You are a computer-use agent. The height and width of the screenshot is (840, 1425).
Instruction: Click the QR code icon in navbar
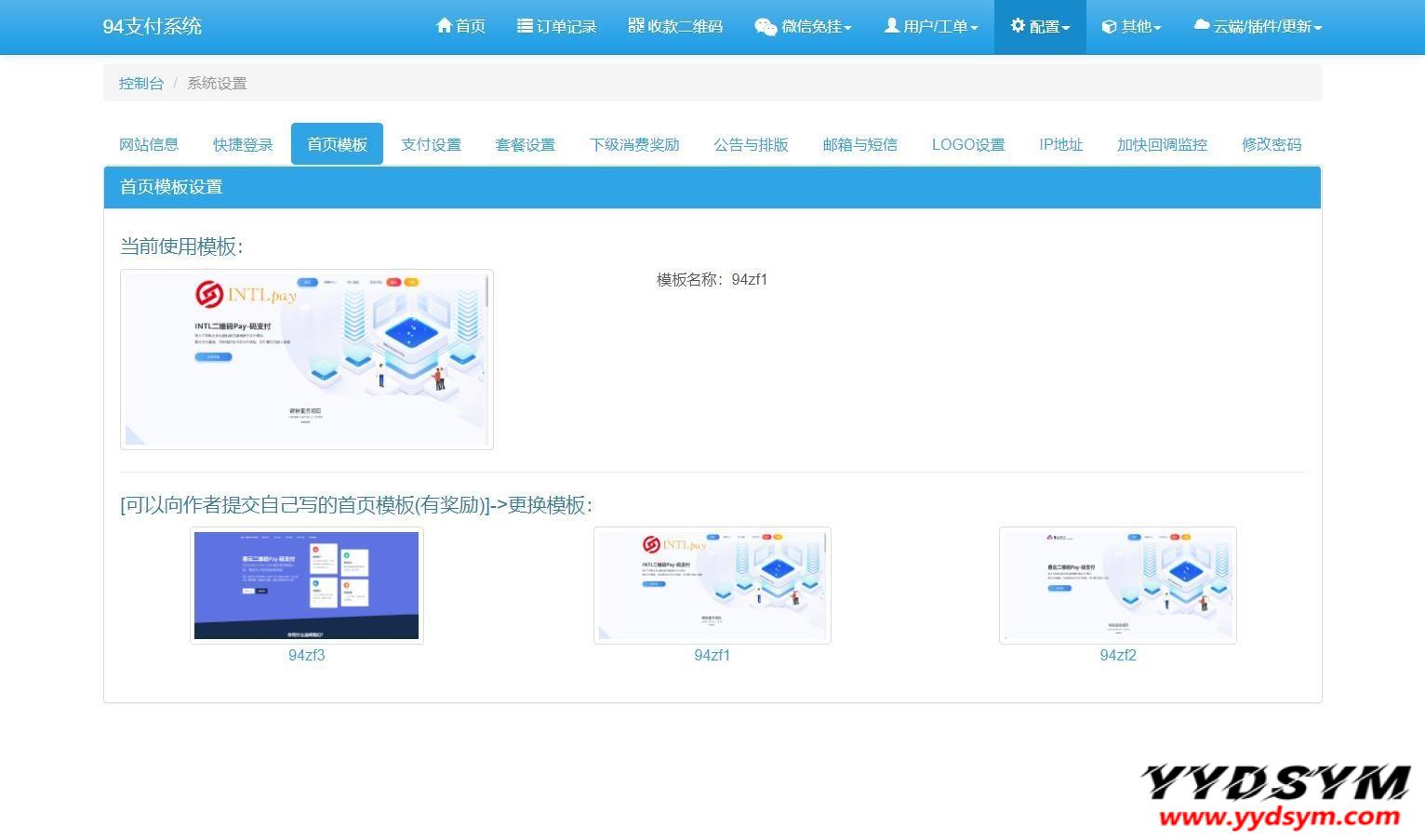click(x=636, y=26)
